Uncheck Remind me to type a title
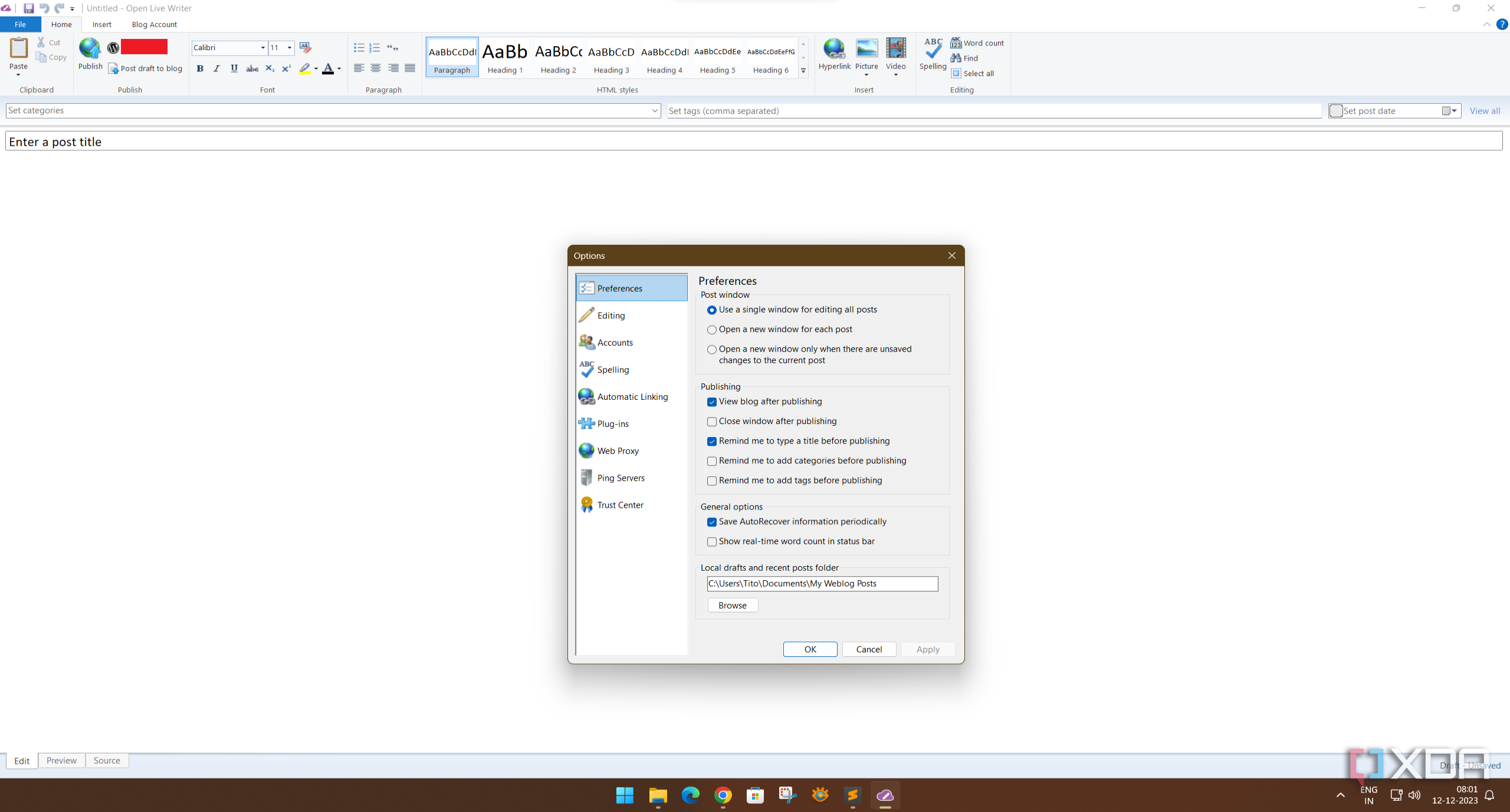 pos(712,441)
